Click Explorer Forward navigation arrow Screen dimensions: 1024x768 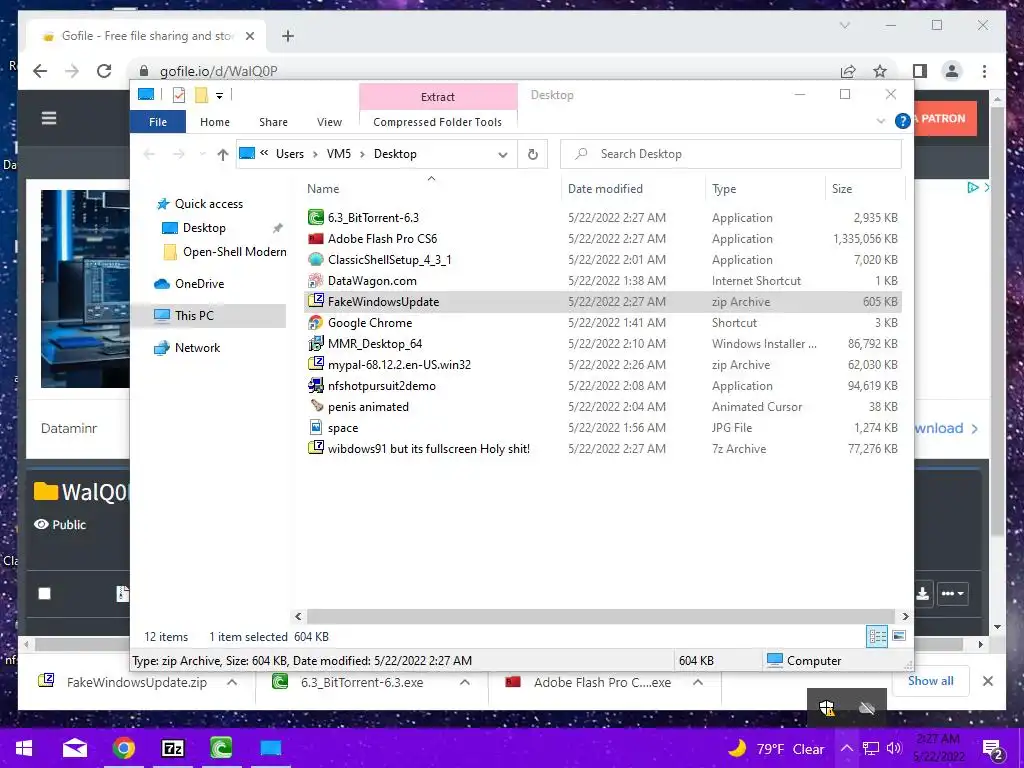point(178,154)
